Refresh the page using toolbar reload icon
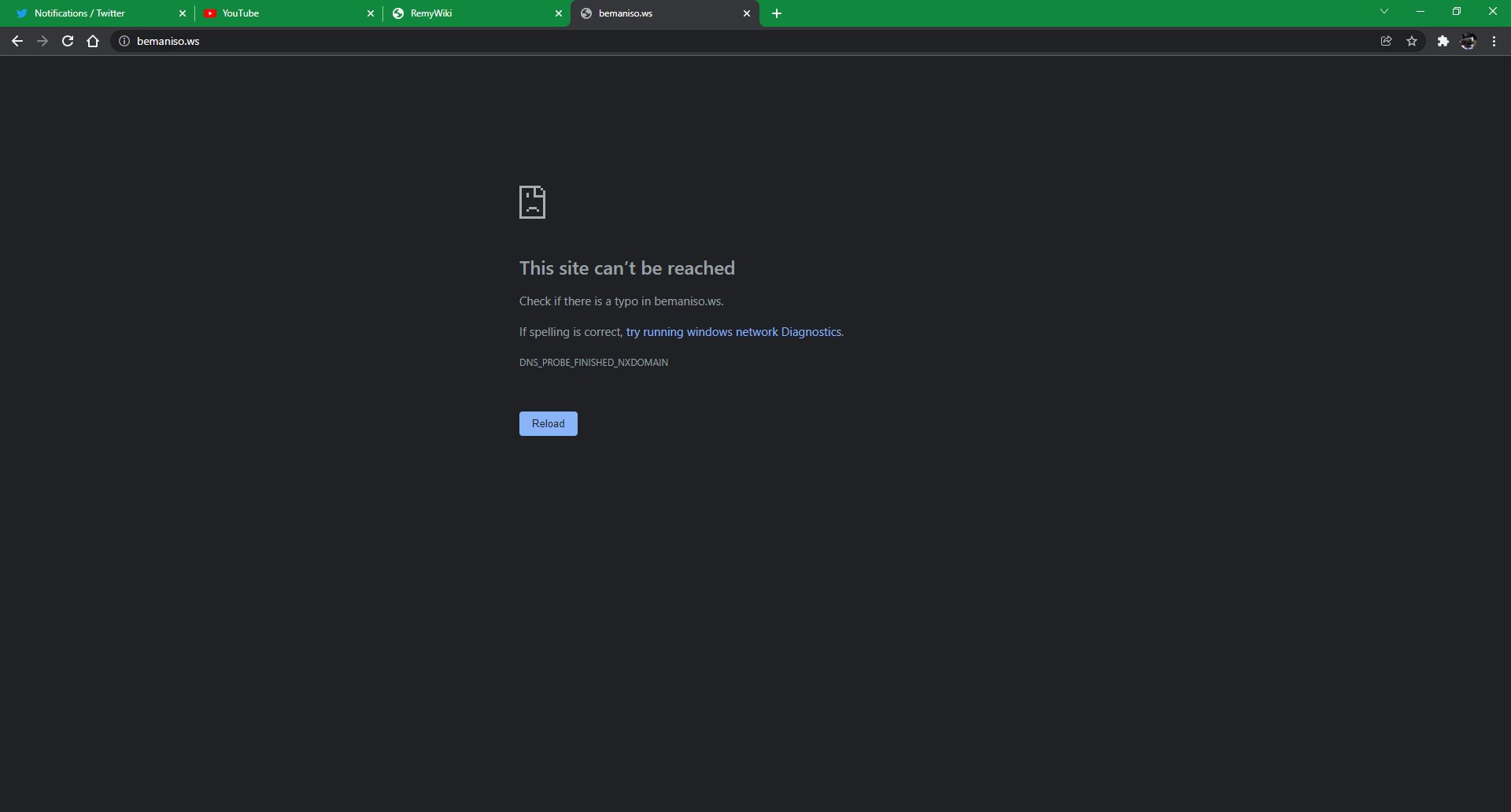1511x812 pixels. (68, 41)
